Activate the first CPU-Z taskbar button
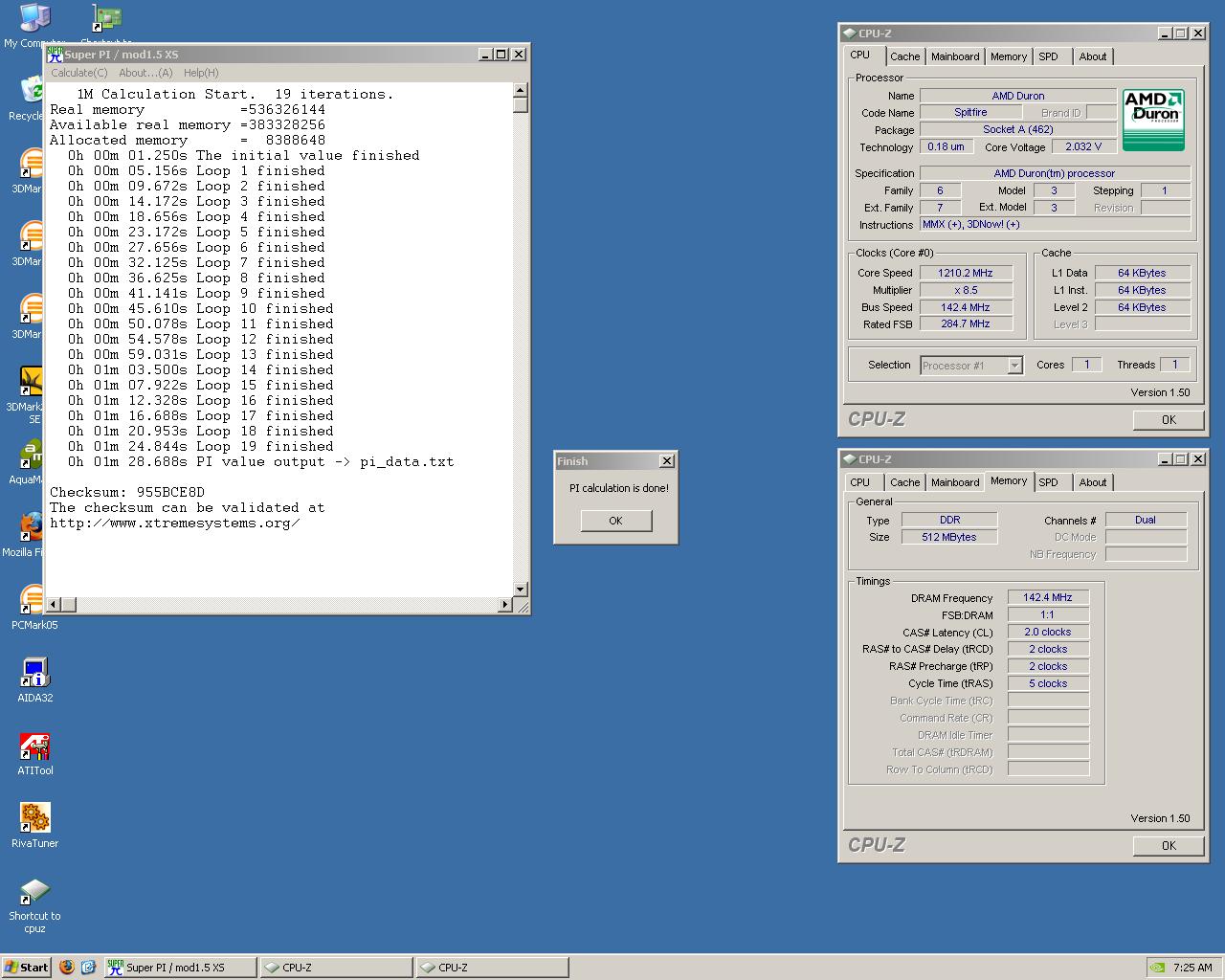 pyautogui.click(x=336, y=968)
